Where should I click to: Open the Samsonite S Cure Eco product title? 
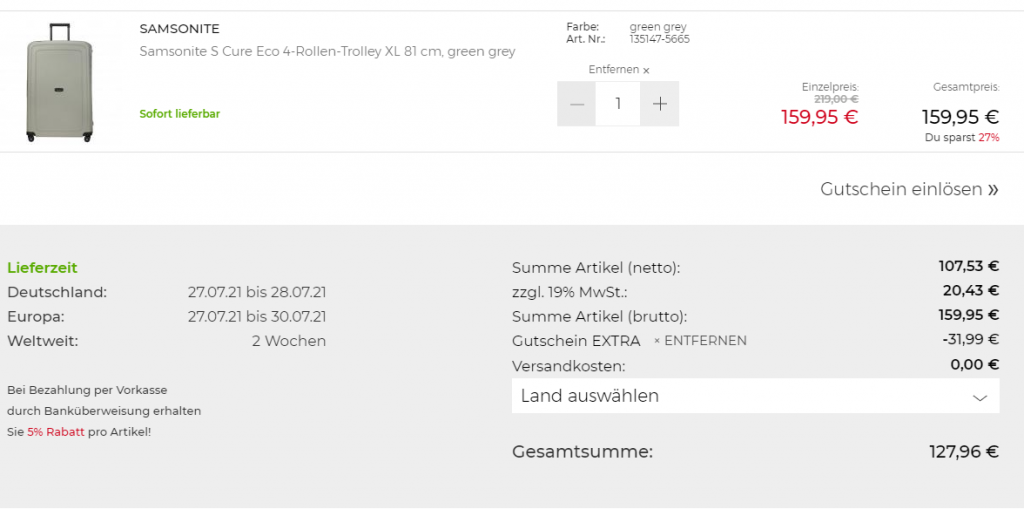[327, 51]
